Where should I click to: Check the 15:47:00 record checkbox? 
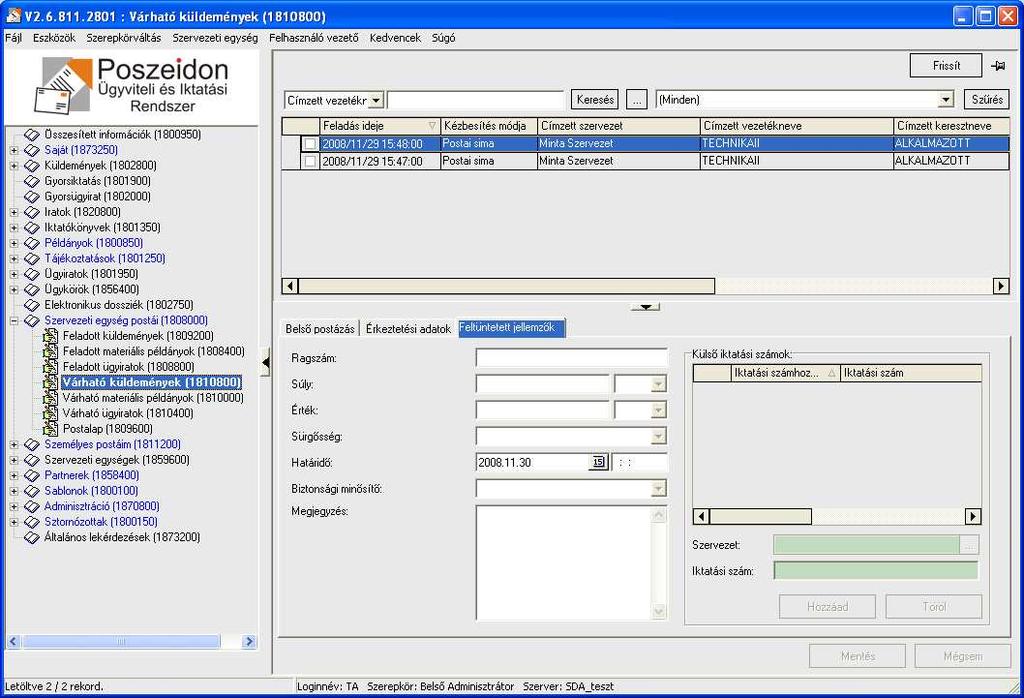pyautogui.click(x=310, y=161)
